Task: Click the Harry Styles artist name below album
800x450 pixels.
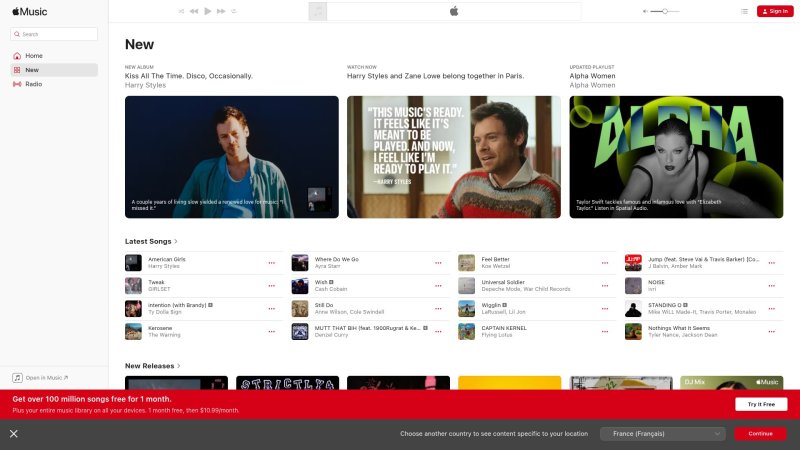Action: [x=145, y=85]
